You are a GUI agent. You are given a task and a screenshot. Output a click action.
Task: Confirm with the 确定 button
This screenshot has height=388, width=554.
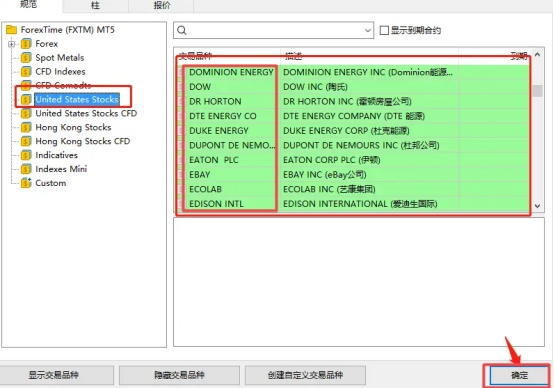pyautogui.click(x=519, y=375)
